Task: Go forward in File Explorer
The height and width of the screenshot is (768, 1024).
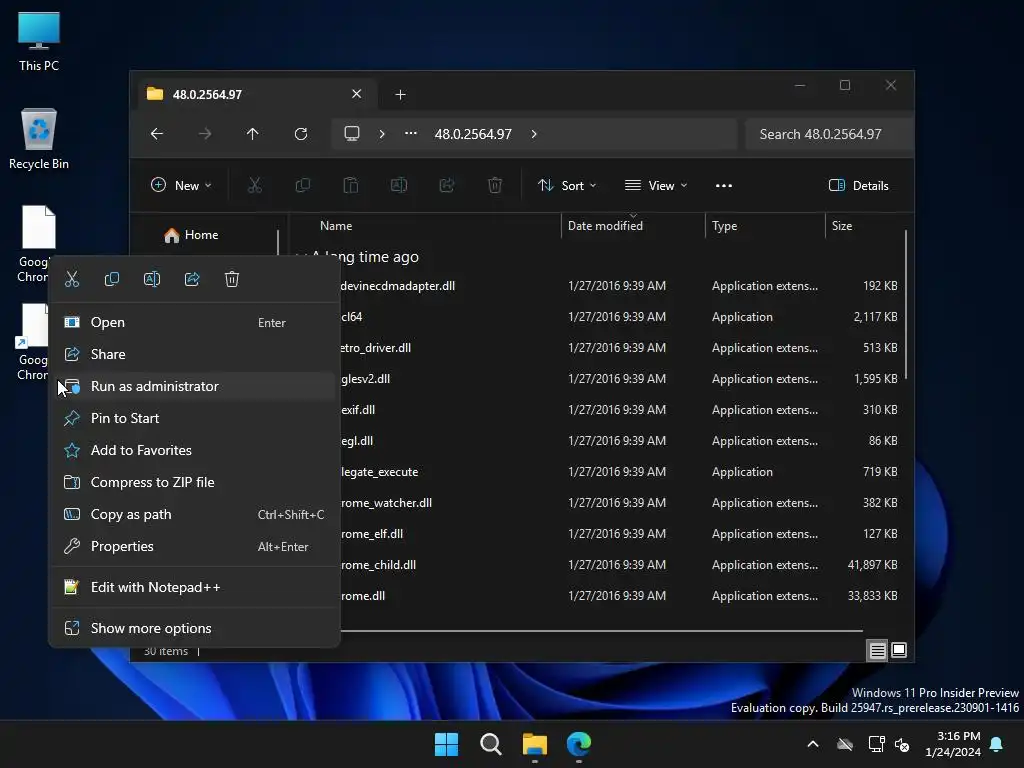Action: pos(205,134)
